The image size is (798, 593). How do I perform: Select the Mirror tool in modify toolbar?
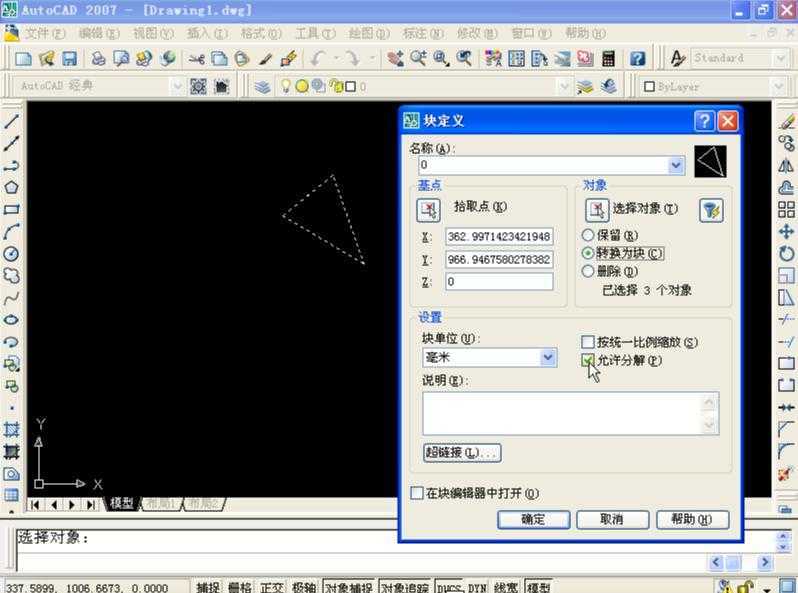[x=786, y=165]
